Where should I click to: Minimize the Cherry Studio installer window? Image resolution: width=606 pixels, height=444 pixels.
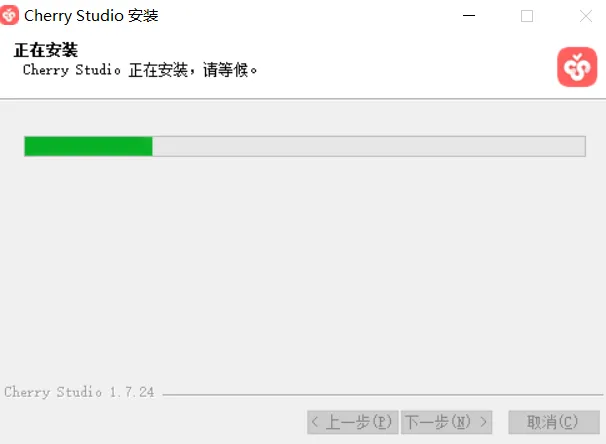[469, 16]
